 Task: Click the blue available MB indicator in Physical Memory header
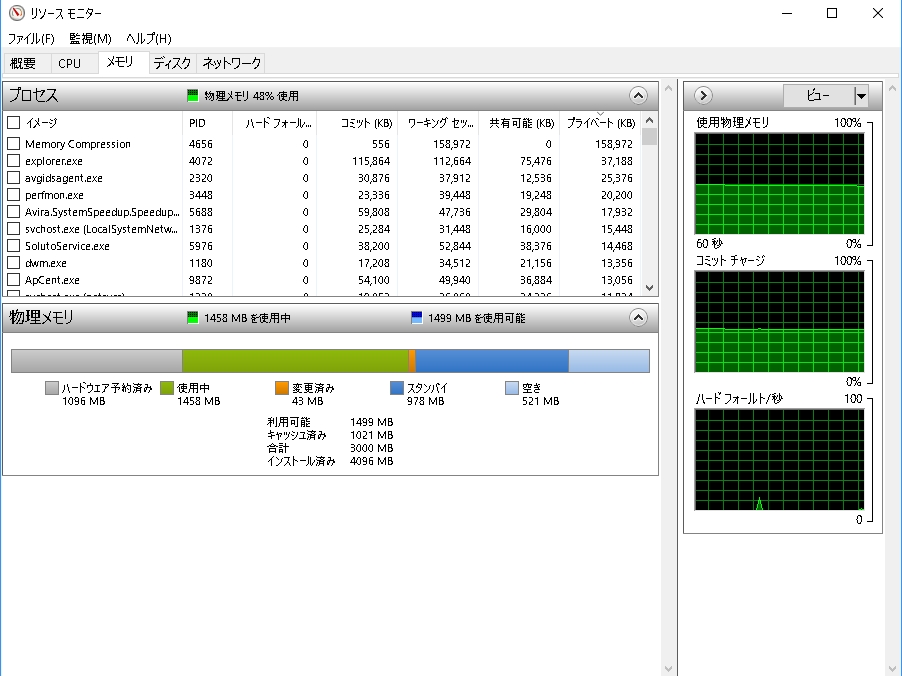coord(417,318)
